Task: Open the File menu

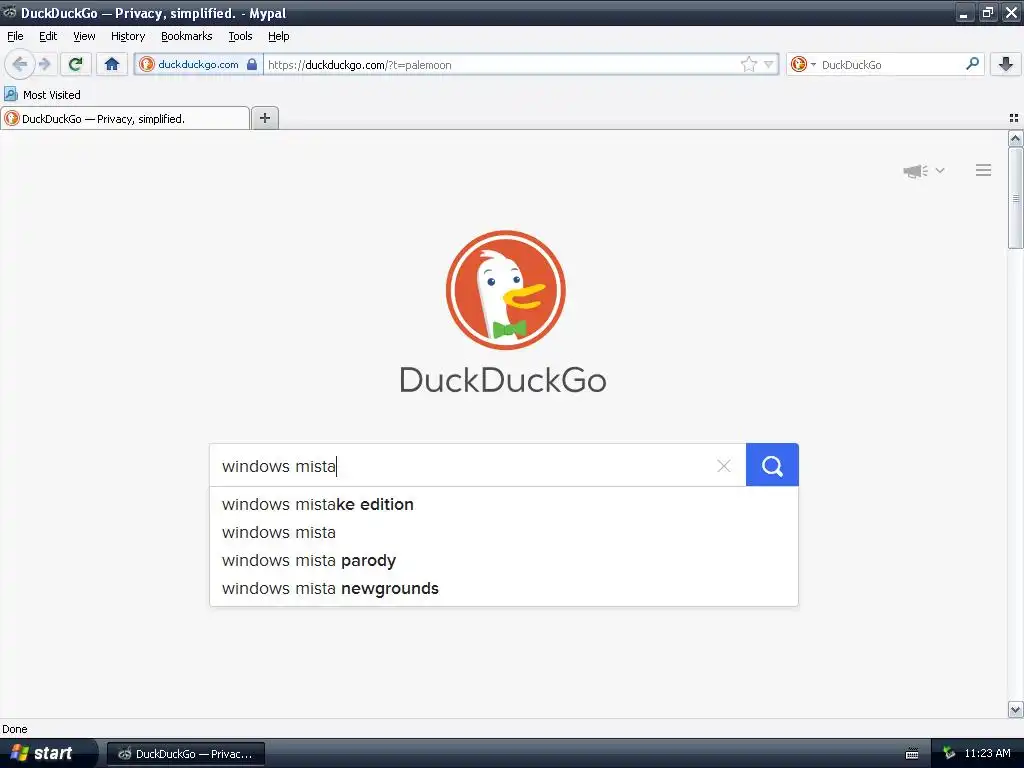Action: [x=15, y=36]
